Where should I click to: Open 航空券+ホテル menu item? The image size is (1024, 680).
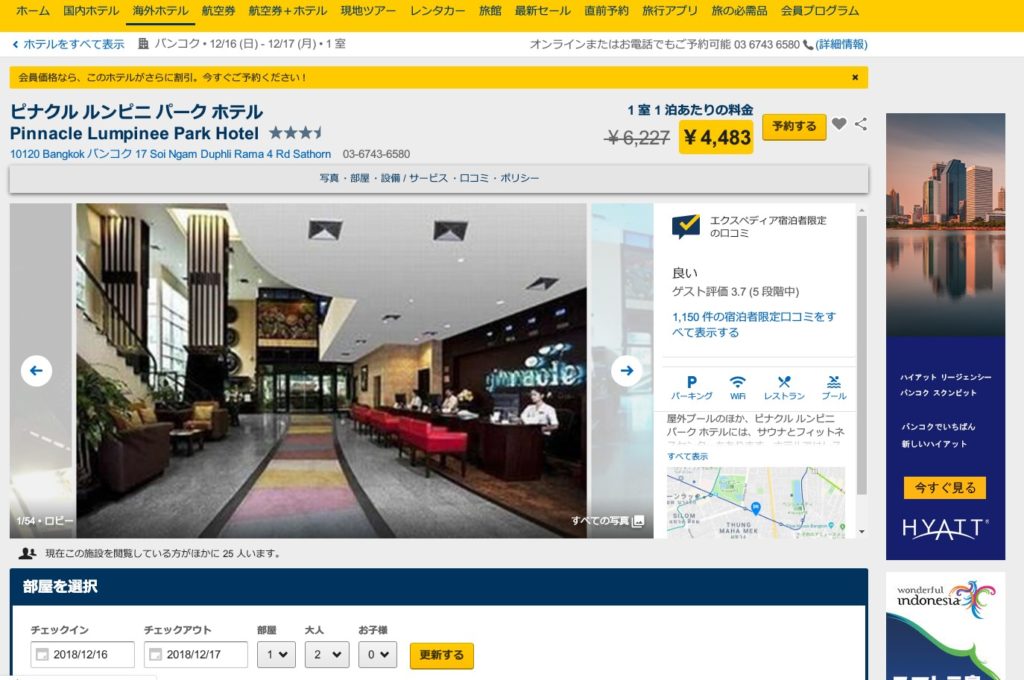pos(288,11)
